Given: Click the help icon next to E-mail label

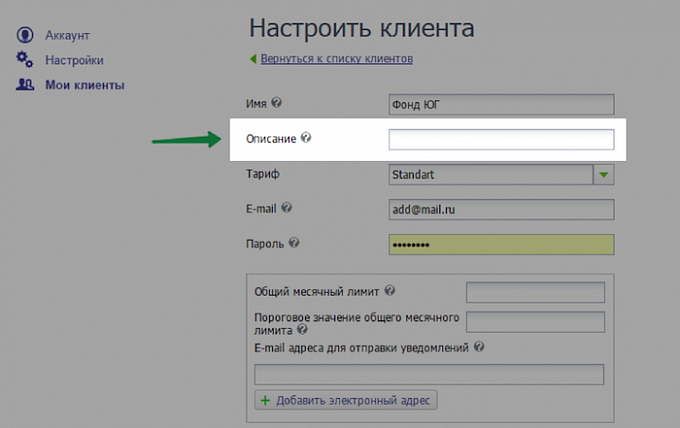Looking at the screenshot, I should coord(286,207).
